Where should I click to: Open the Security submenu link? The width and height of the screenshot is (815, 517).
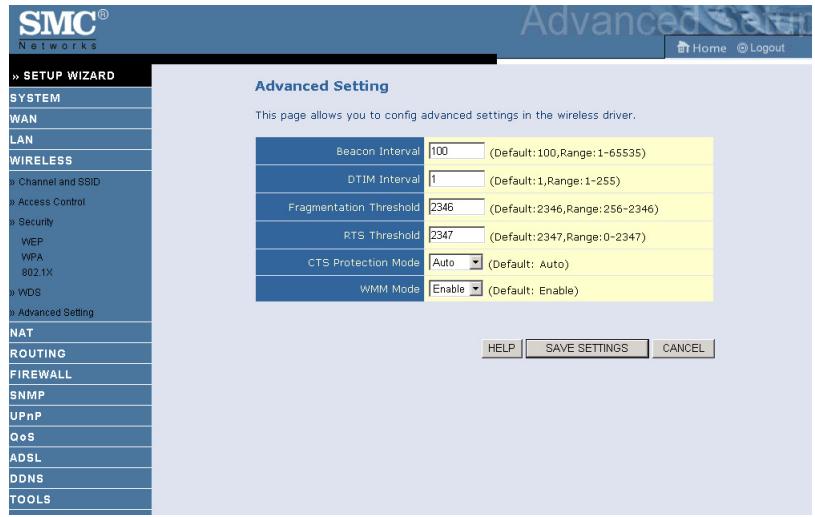[x=35, y=222]
